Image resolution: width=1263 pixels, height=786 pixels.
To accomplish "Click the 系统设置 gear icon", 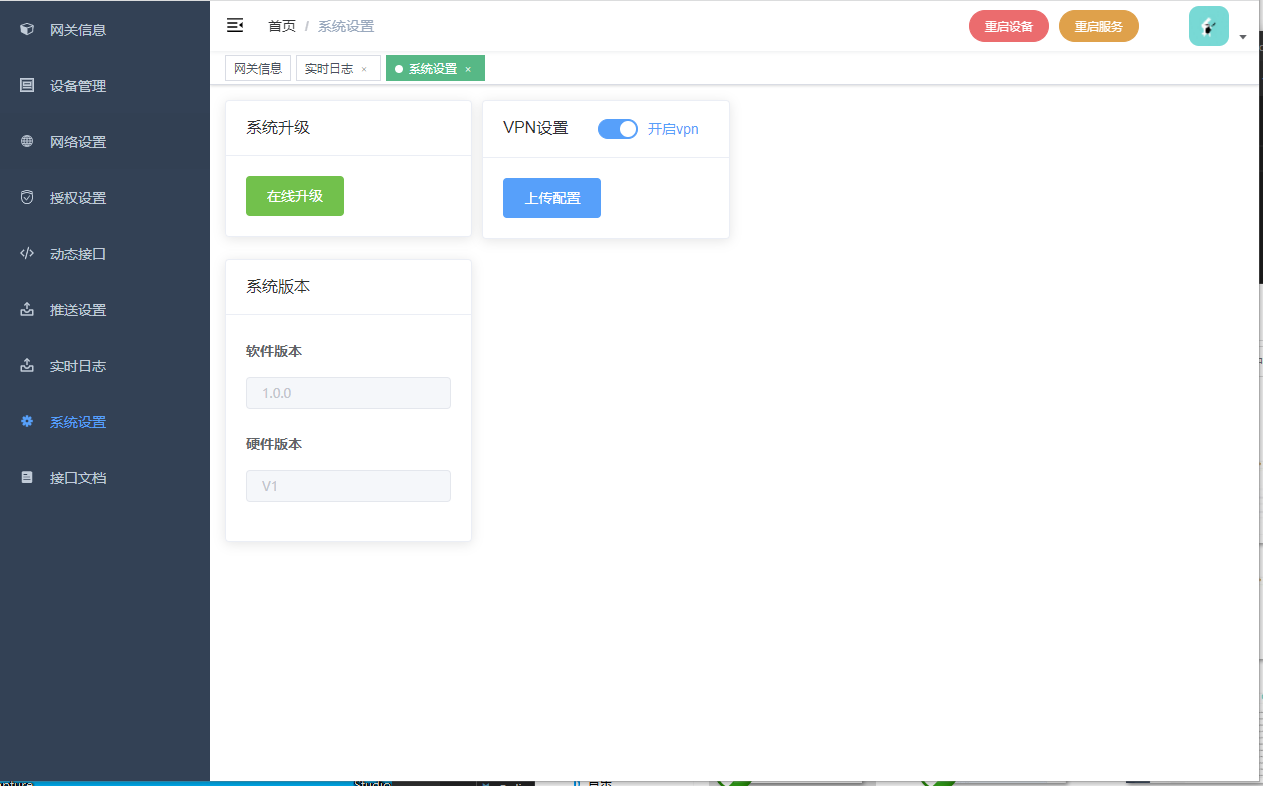I will pyautogui.click(x=27, y=422).
